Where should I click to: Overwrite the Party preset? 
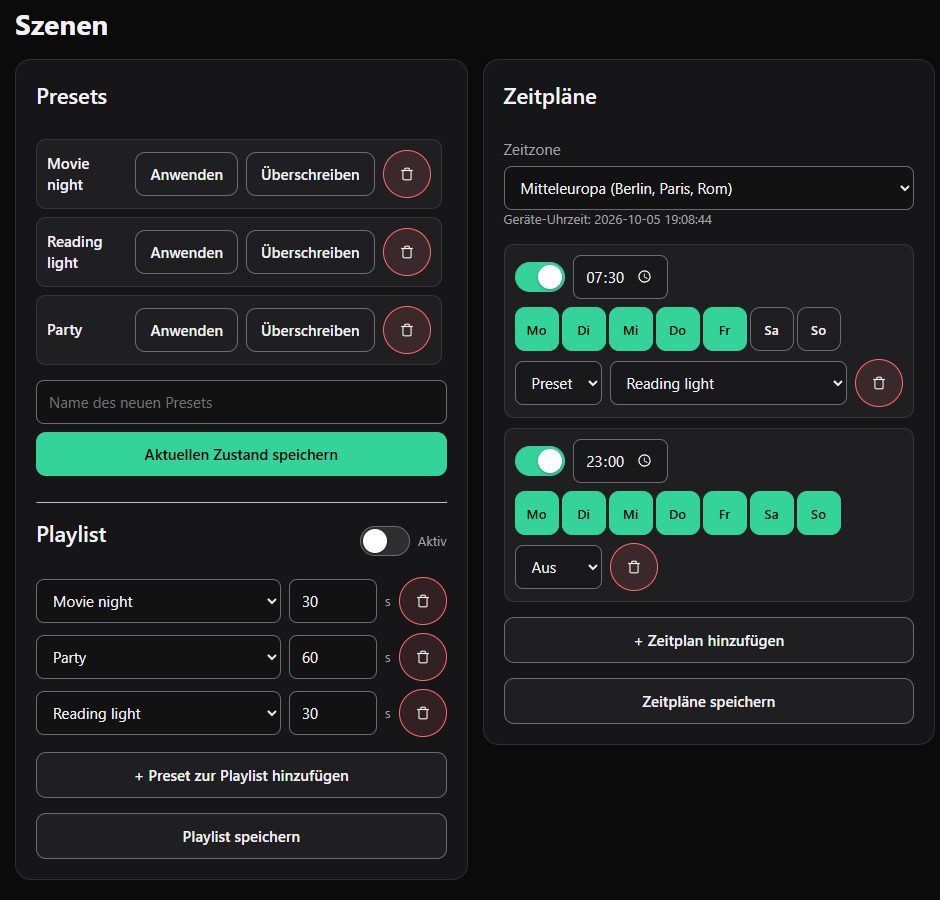(311, 330)
